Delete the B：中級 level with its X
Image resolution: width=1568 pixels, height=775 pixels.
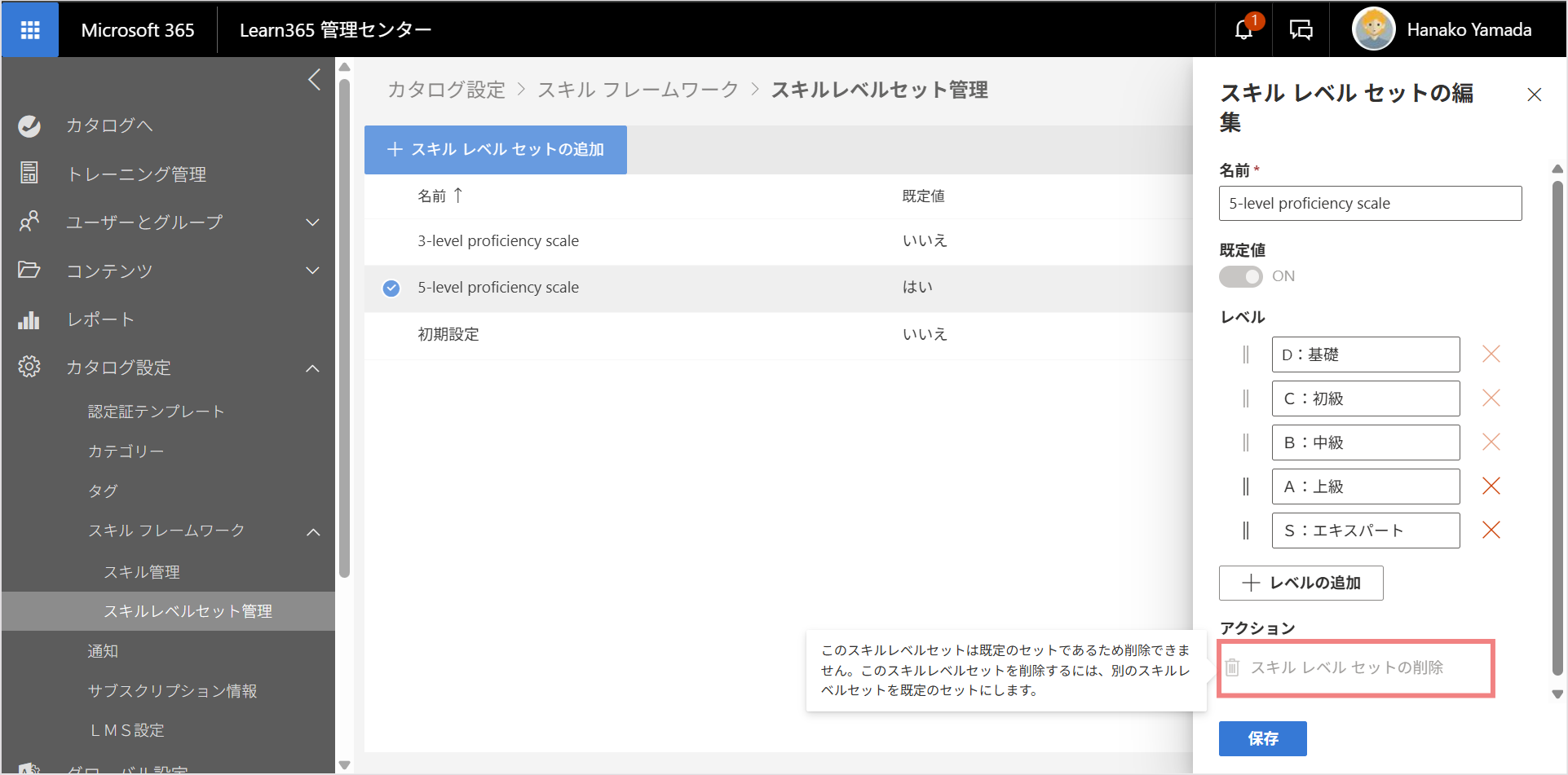click(1491, 442)
